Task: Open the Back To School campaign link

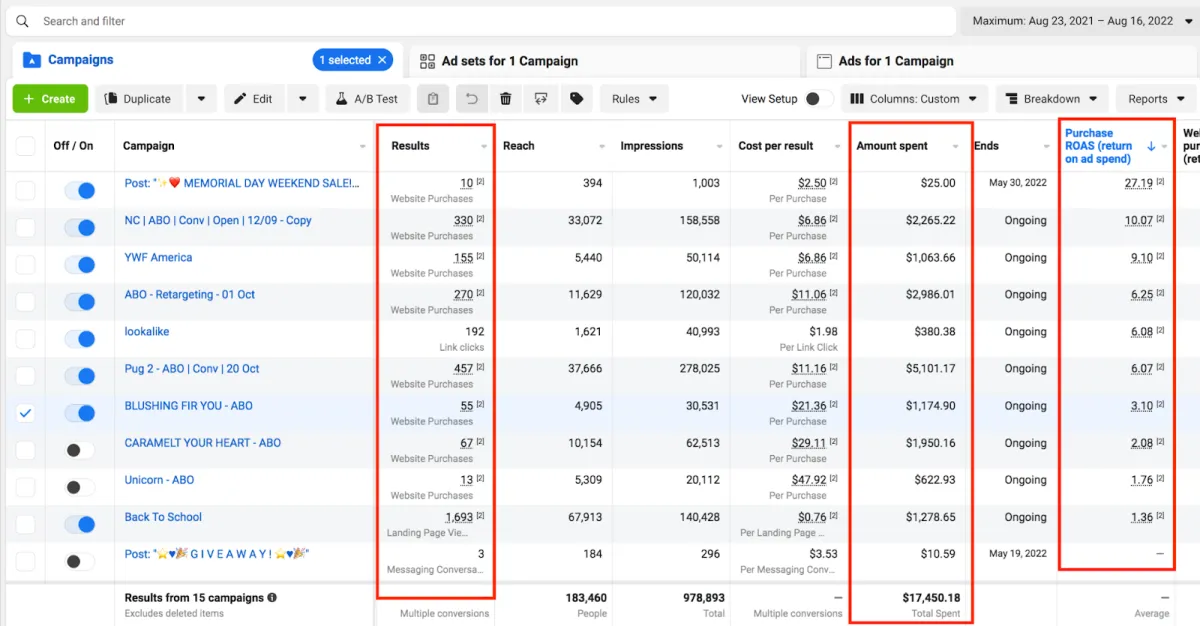Action: click(163, 517)
